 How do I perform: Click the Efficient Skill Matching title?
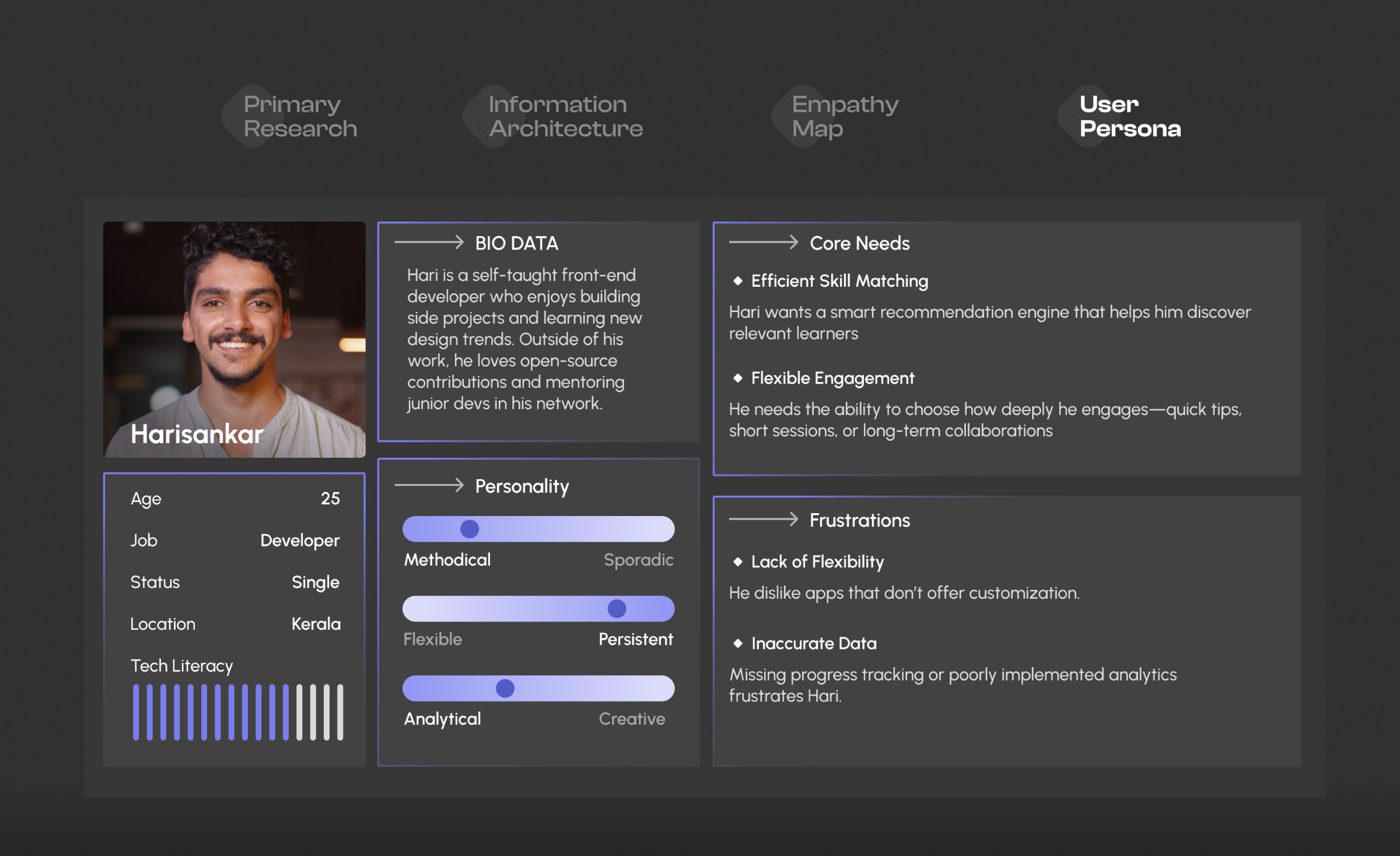[839, 281]
